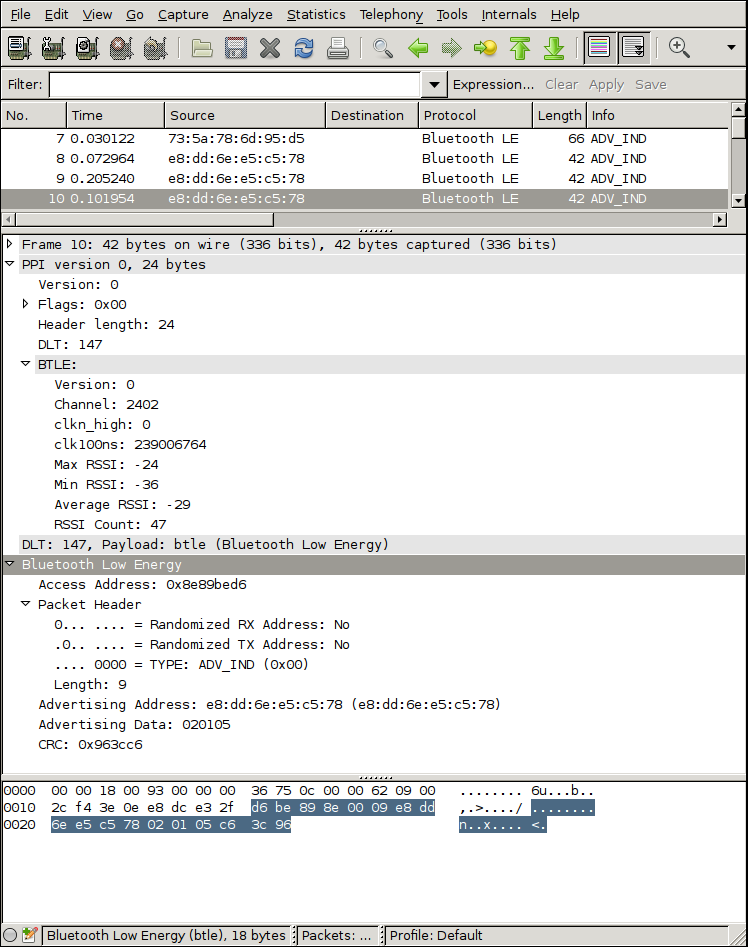Open the Internals menu
This screenshot has width=748, height=947.
point(509,14)
